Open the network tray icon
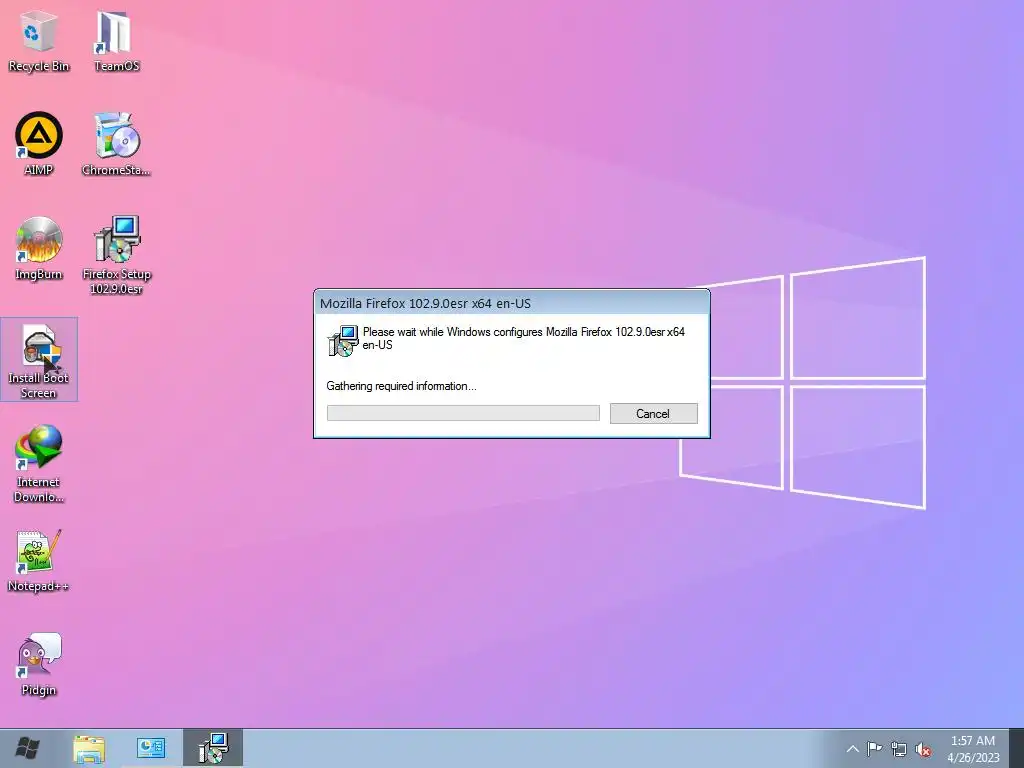The width and height of the screenshot is (1024, 768). coord(899,749)
